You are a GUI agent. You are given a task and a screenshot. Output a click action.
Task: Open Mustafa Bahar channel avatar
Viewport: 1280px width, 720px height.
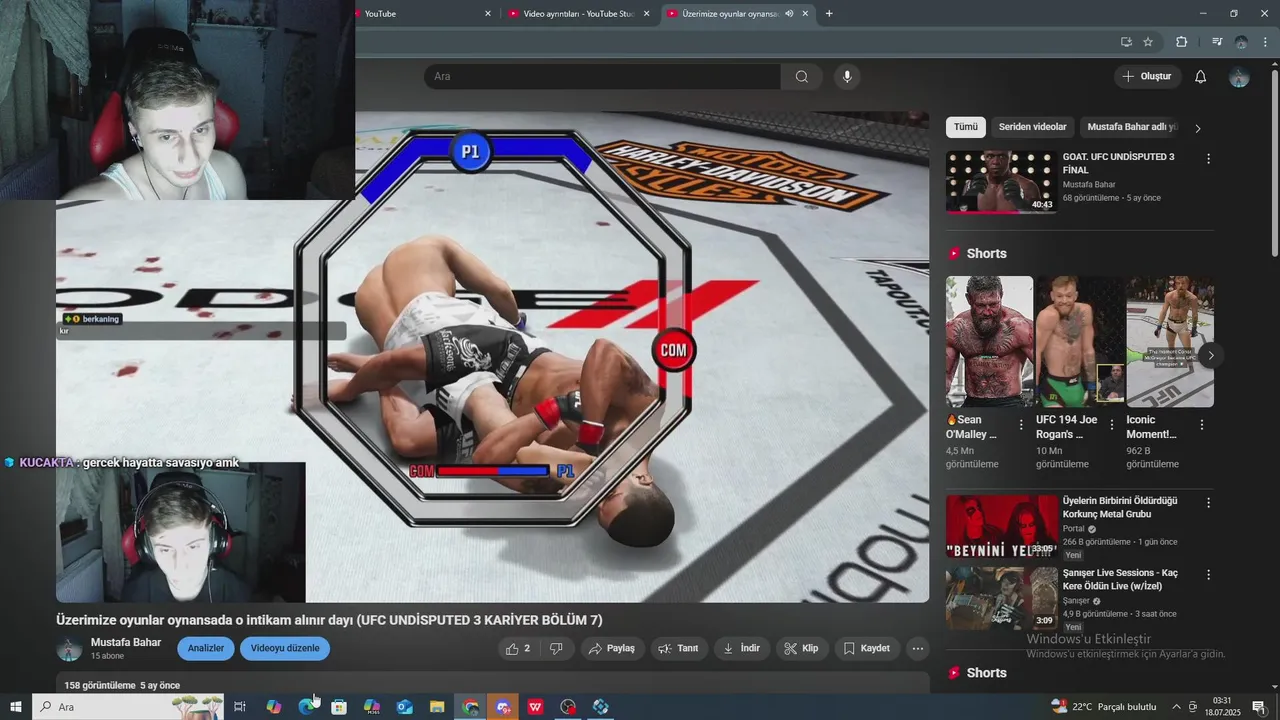tap(70, 648)
